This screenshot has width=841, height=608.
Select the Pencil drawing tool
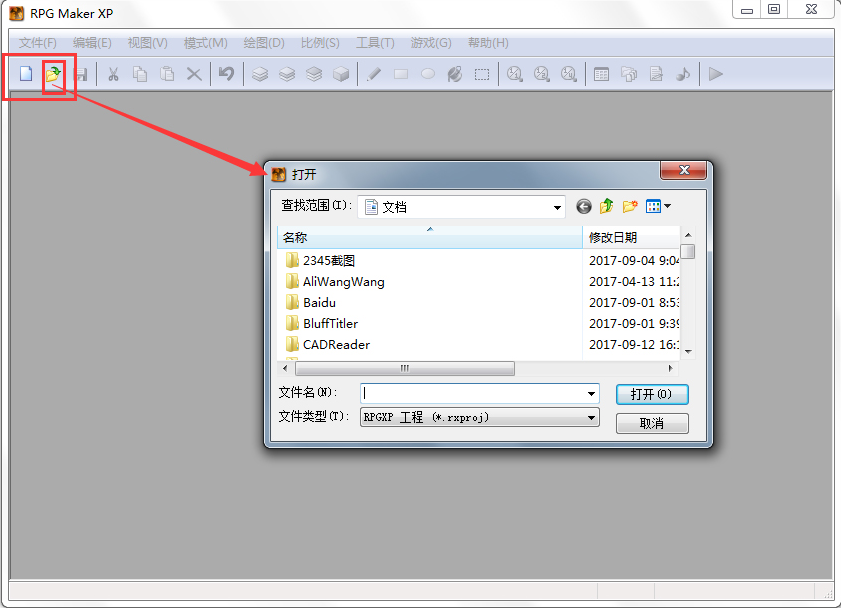click(x=373, y=74)
